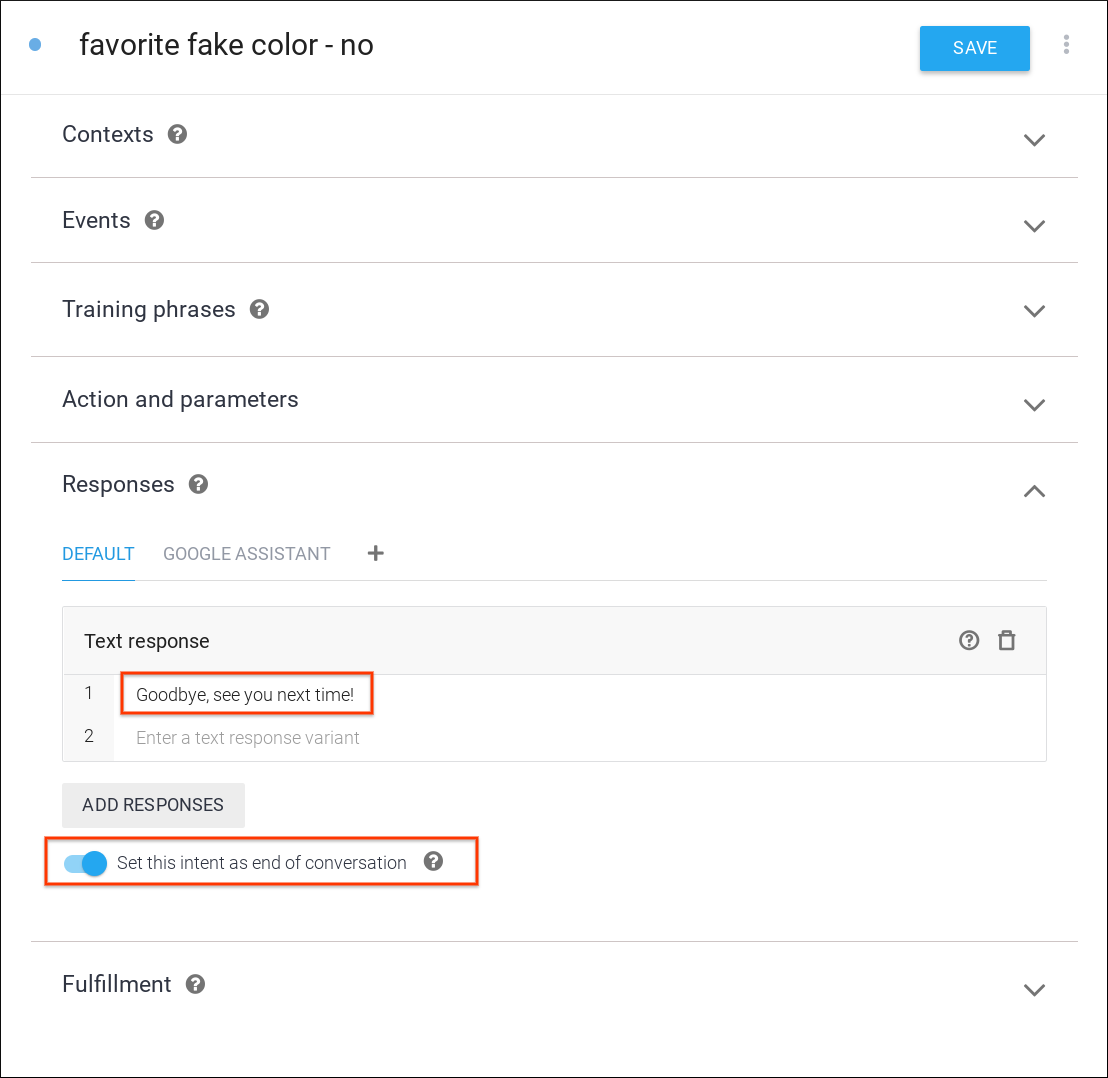Open the three-dot more options menu
The height and width of the screenshot is (1078, 1108).
[1067, 45]
